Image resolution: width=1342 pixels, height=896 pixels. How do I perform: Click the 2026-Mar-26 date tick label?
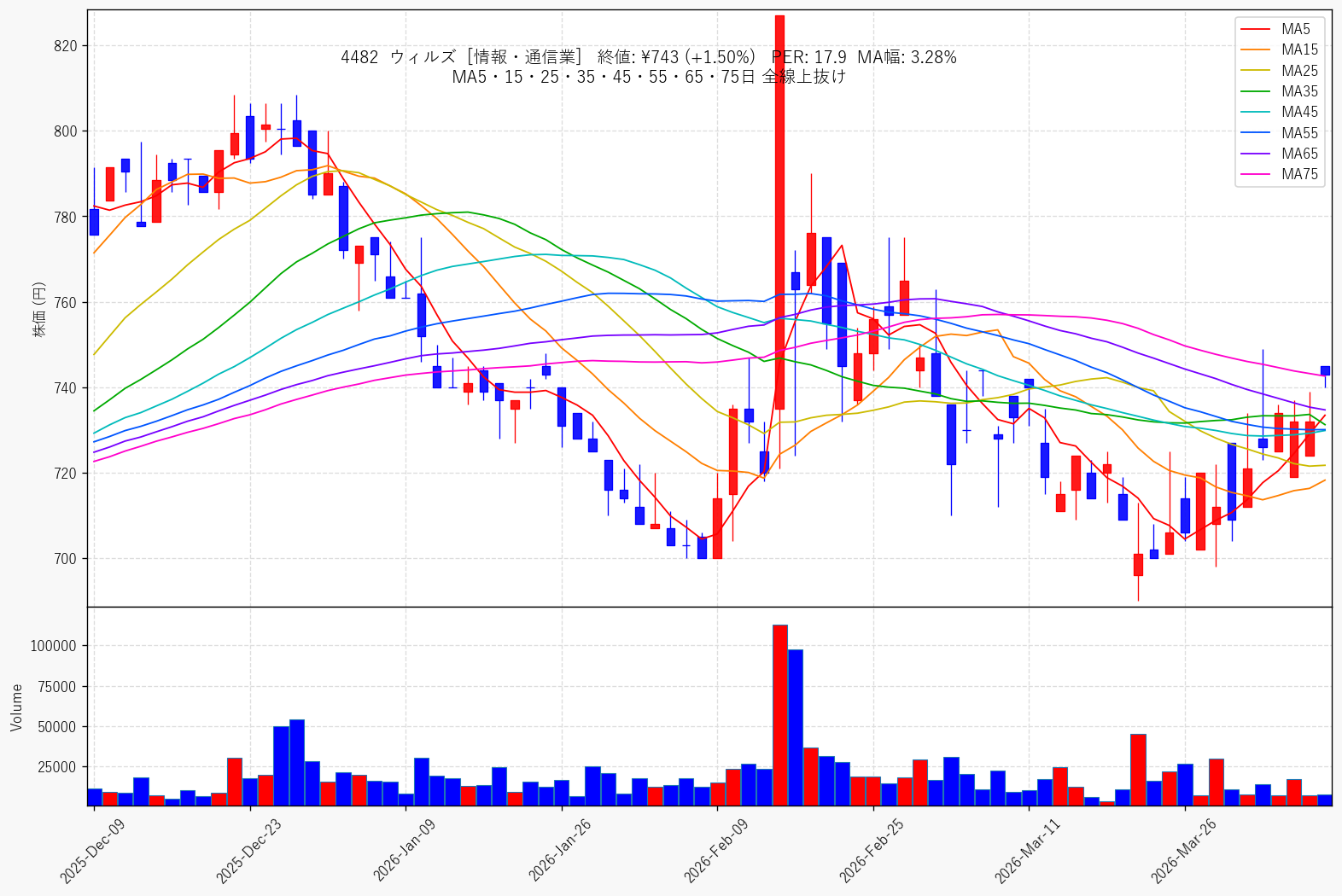[1183, 850]
